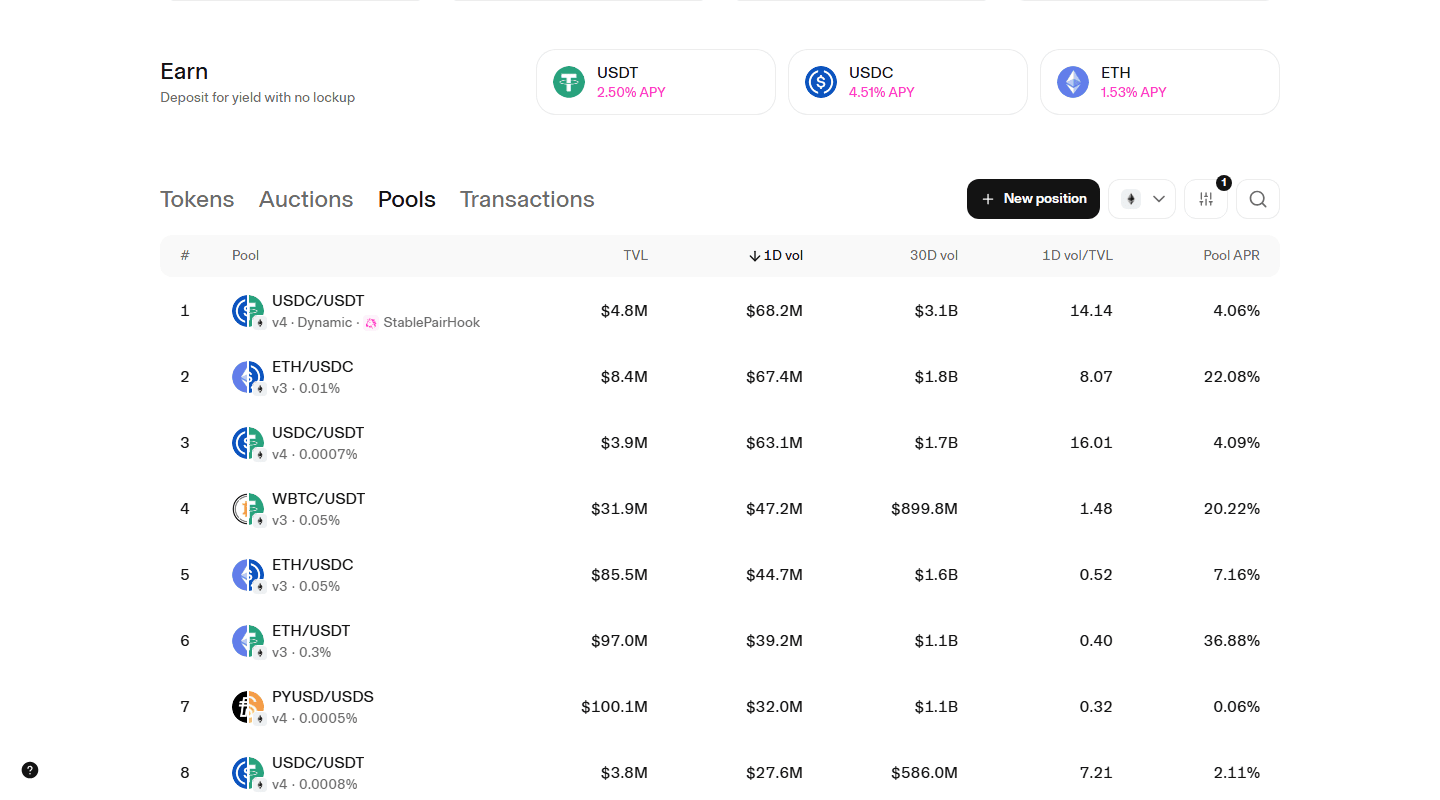
Task: Click the $68.2M 1D volume value
Action: click(x=774, y=311)
